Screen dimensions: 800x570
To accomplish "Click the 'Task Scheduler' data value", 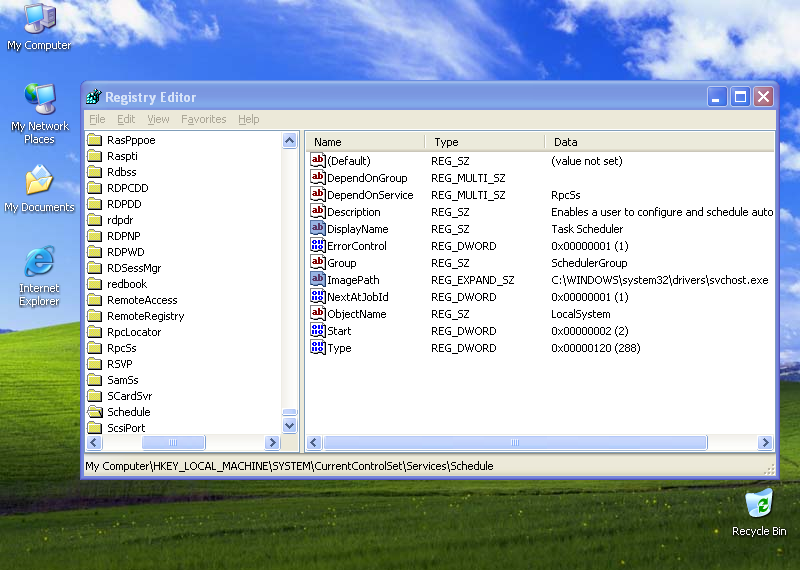I will point(587,229).
